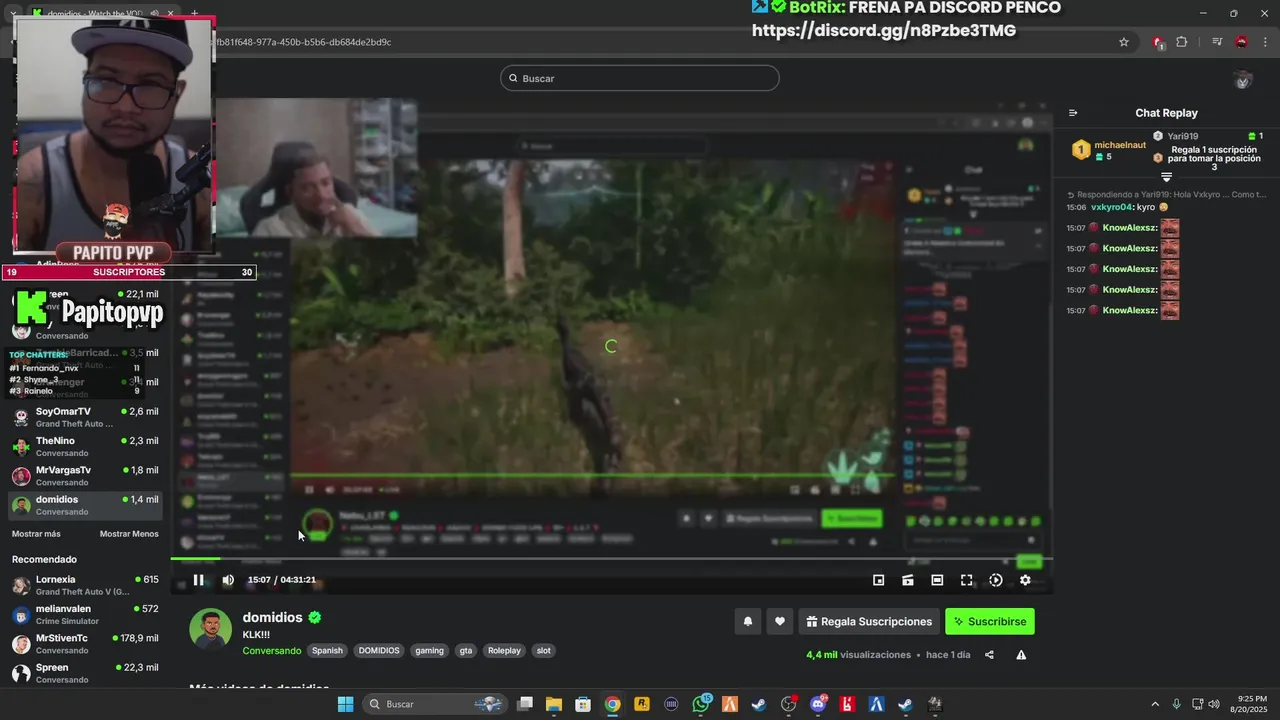The height and width of the screenshot is (720, 1280).
Task: Select domidios channel in the sidebar
Action: (x=84, y=505)
